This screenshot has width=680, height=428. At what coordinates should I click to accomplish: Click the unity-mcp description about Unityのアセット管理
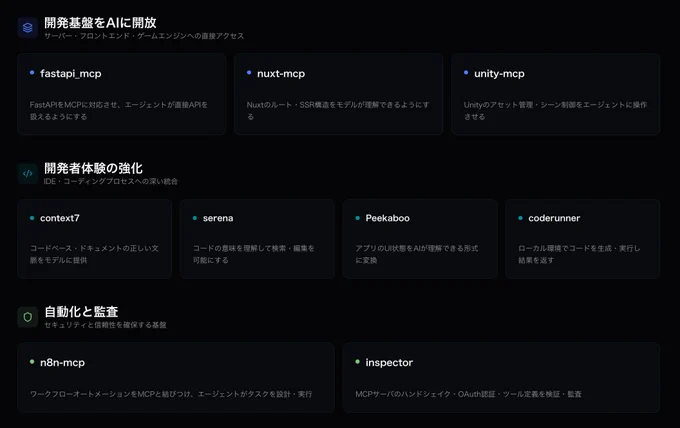pyautogui.click(x=555, y=111)
